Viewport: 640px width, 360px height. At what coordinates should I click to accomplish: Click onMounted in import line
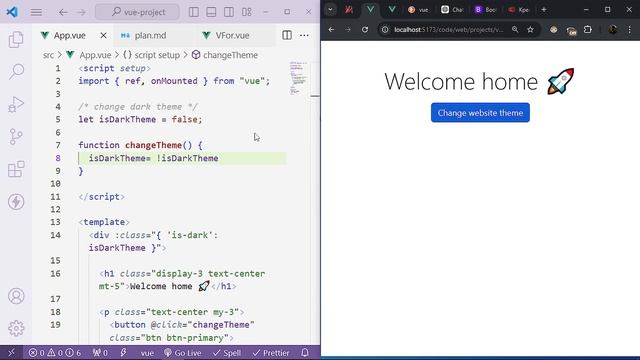[174, 81]
